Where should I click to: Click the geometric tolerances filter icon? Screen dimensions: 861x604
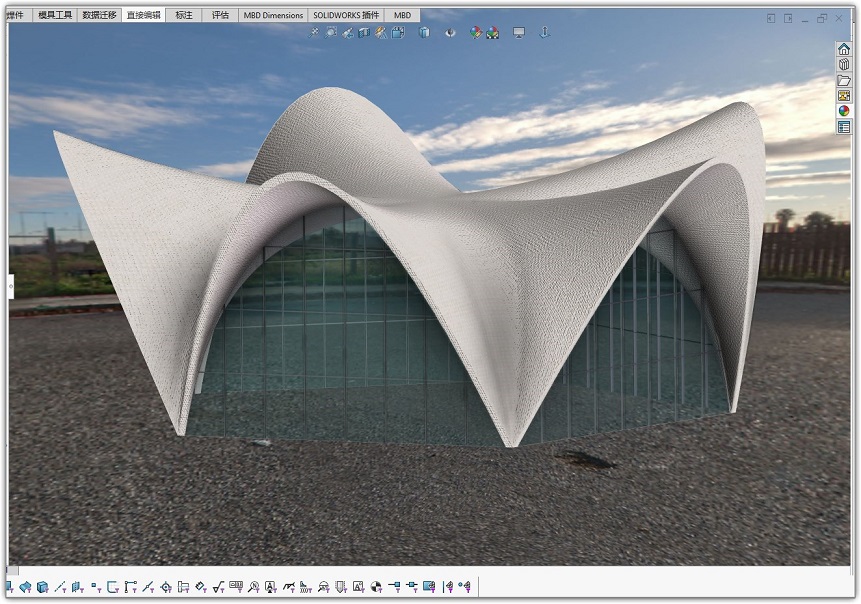click(x=236, y=588)
